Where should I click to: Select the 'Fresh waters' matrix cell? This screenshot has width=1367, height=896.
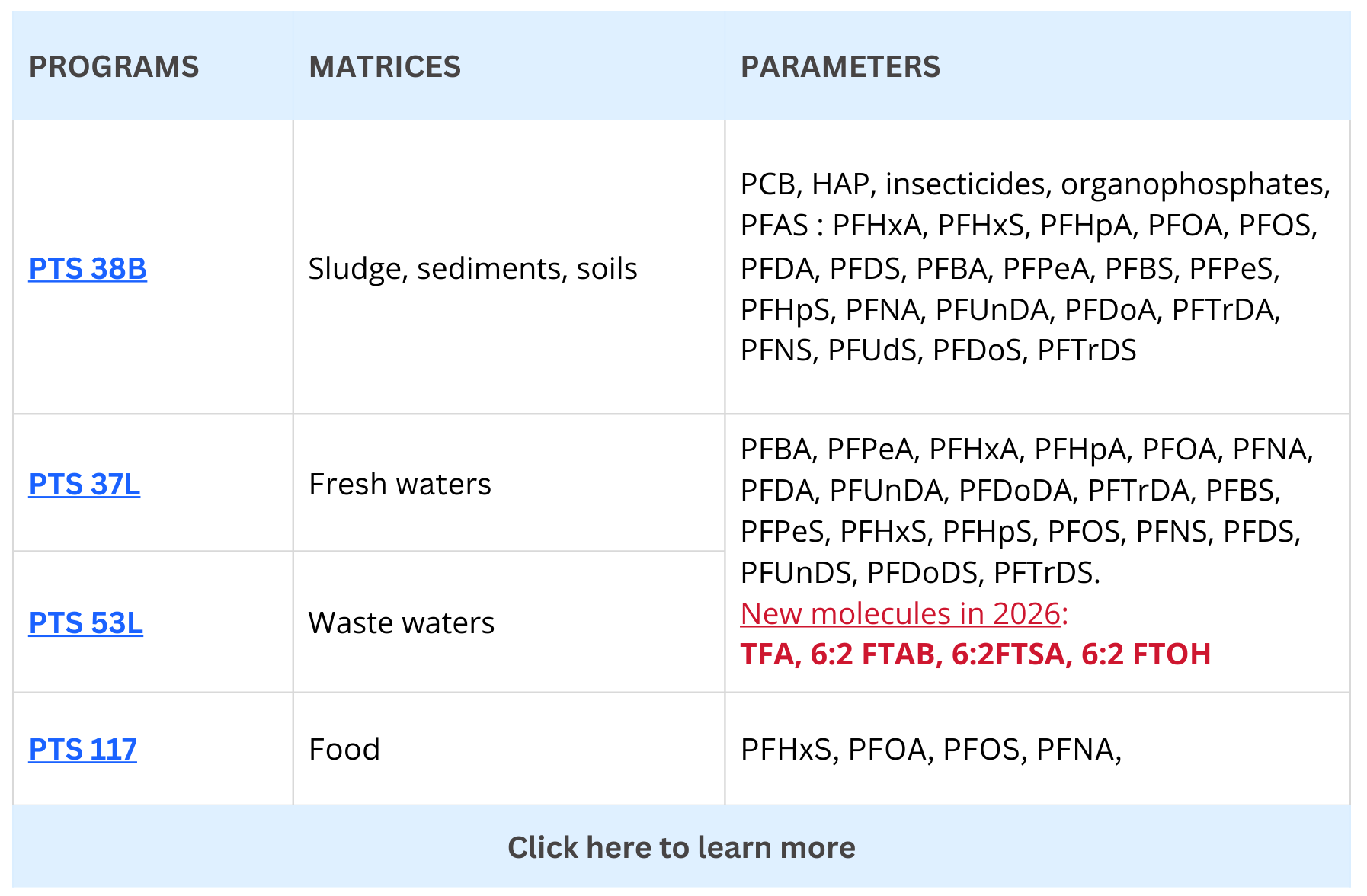coord(400,485)
